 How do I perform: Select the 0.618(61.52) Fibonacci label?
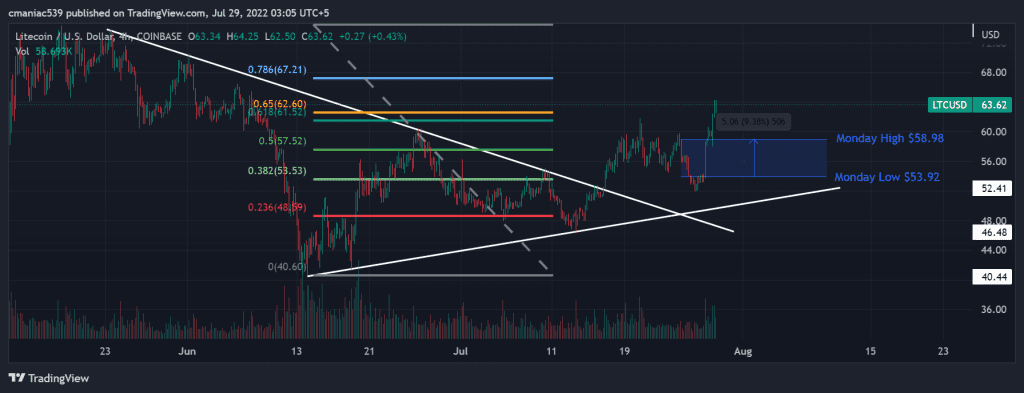(x=278, y=112)
